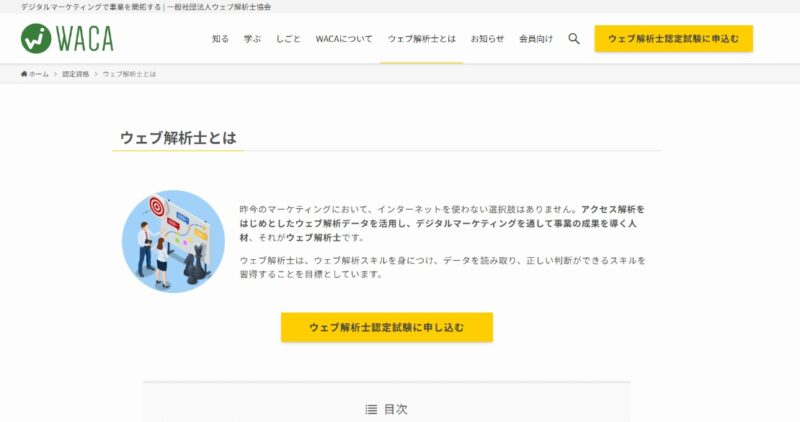
Task: Open the お知らせ menu item
Action: 487,39
